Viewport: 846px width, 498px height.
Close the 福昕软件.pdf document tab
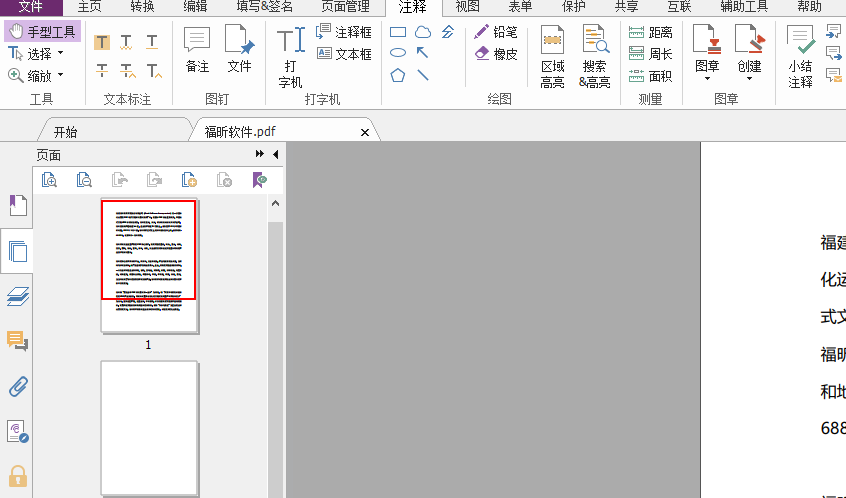point(365,132)
